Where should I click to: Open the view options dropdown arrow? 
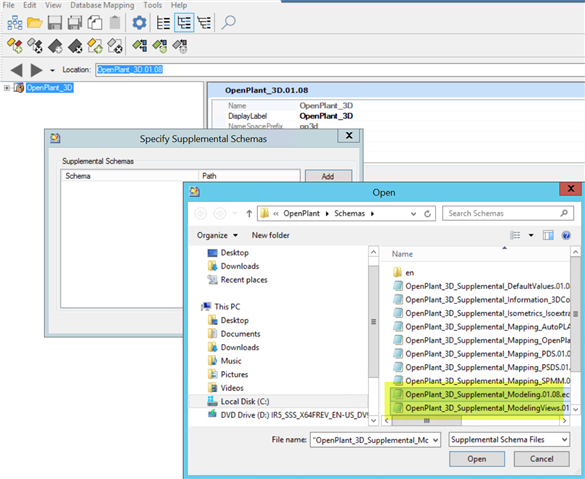[x=531, y=235]
